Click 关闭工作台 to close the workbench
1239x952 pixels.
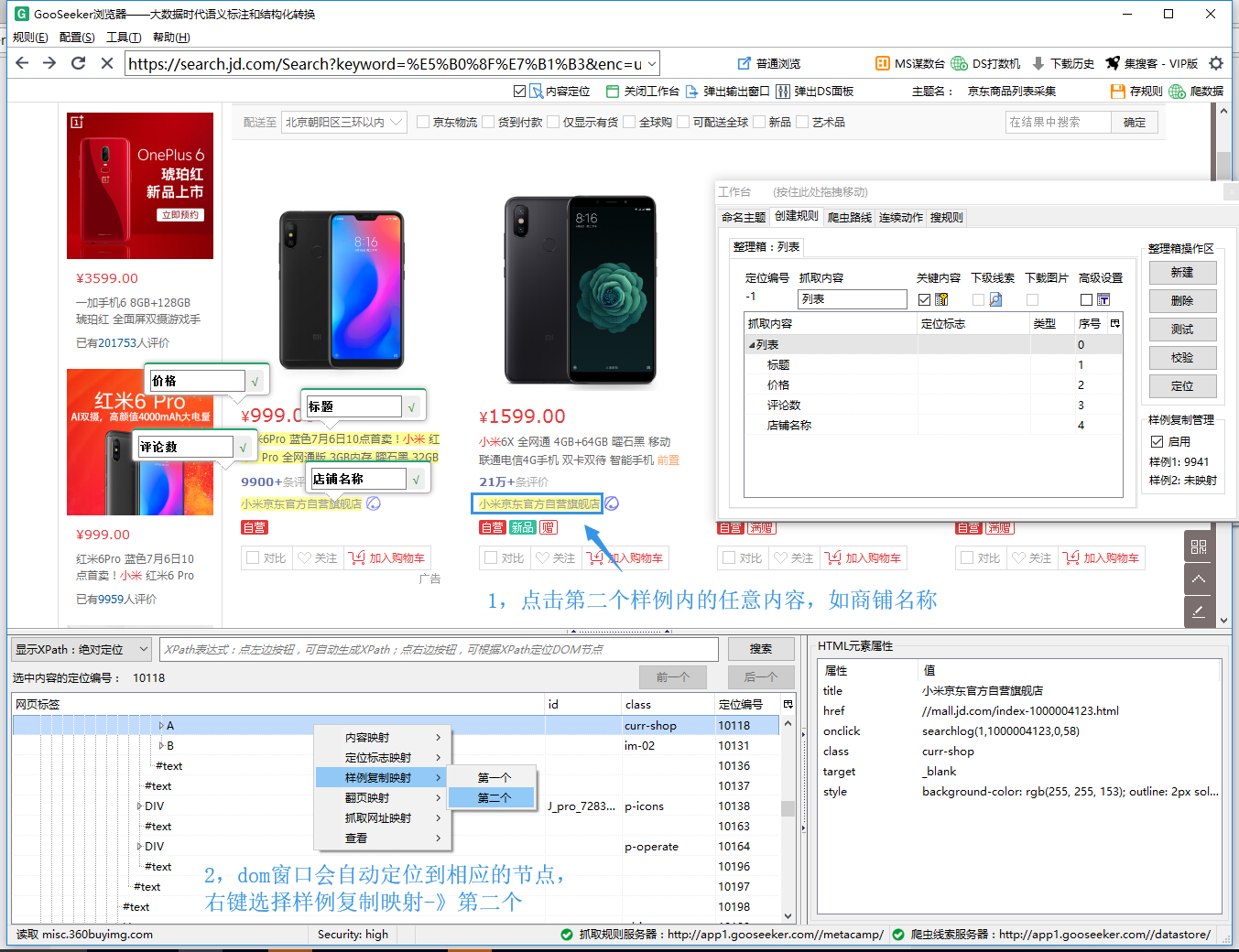pos(643,91)
